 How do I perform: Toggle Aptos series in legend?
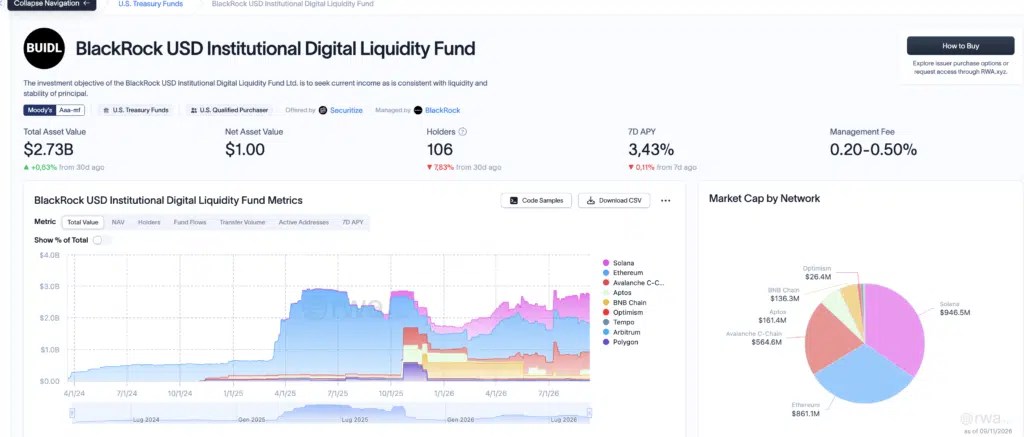click(616, 293)
